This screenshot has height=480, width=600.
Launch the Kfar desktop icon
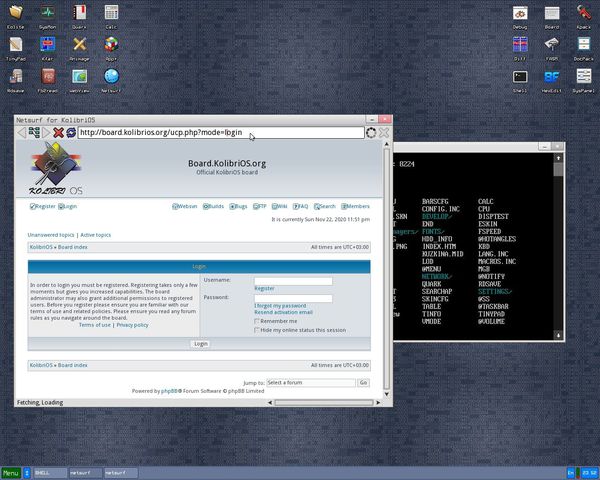click(x=48, y=45)
